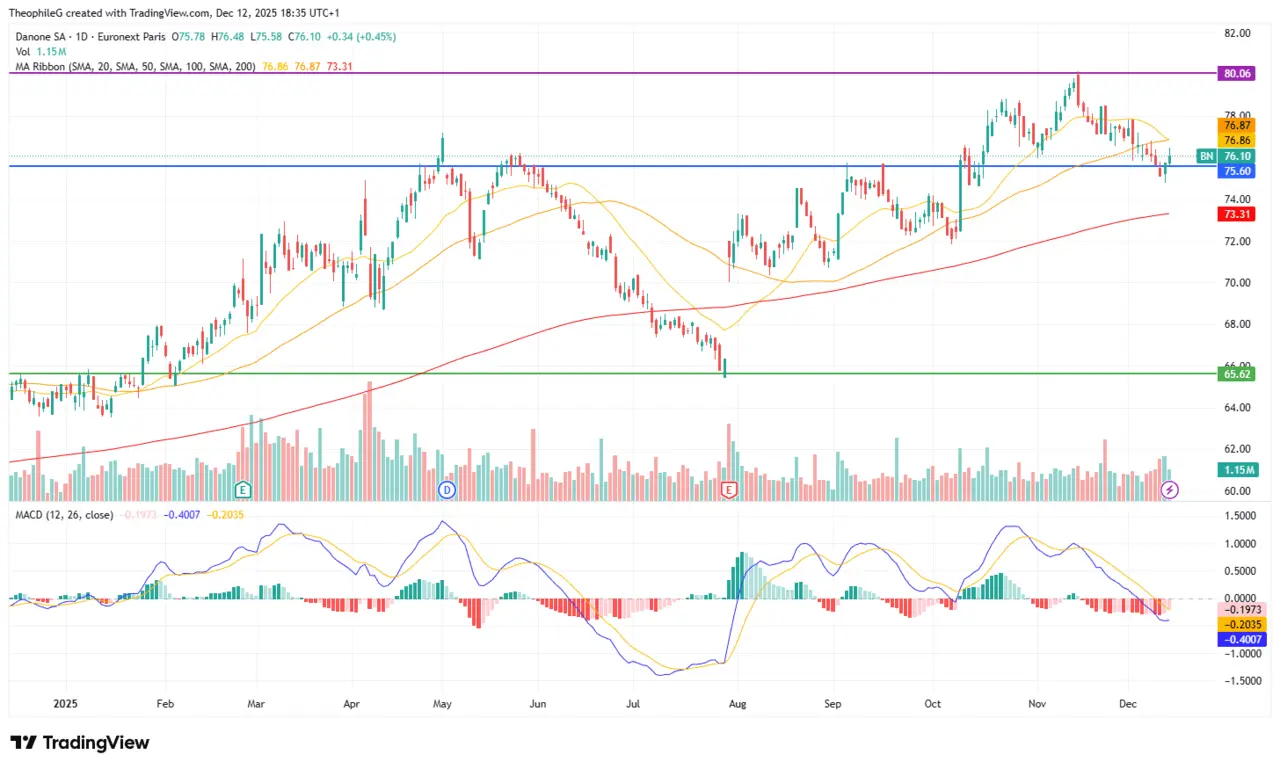Viewport: 1280px width, 769px height.
Task: Click the blue 75.60 price line label
Action: [x=1236, y=171]
